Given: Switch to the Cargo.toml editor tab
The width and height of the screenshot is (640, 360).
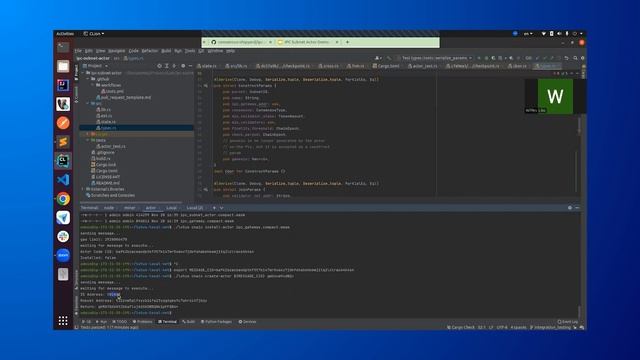Looking at the screenshot, I should click(386, 66).
